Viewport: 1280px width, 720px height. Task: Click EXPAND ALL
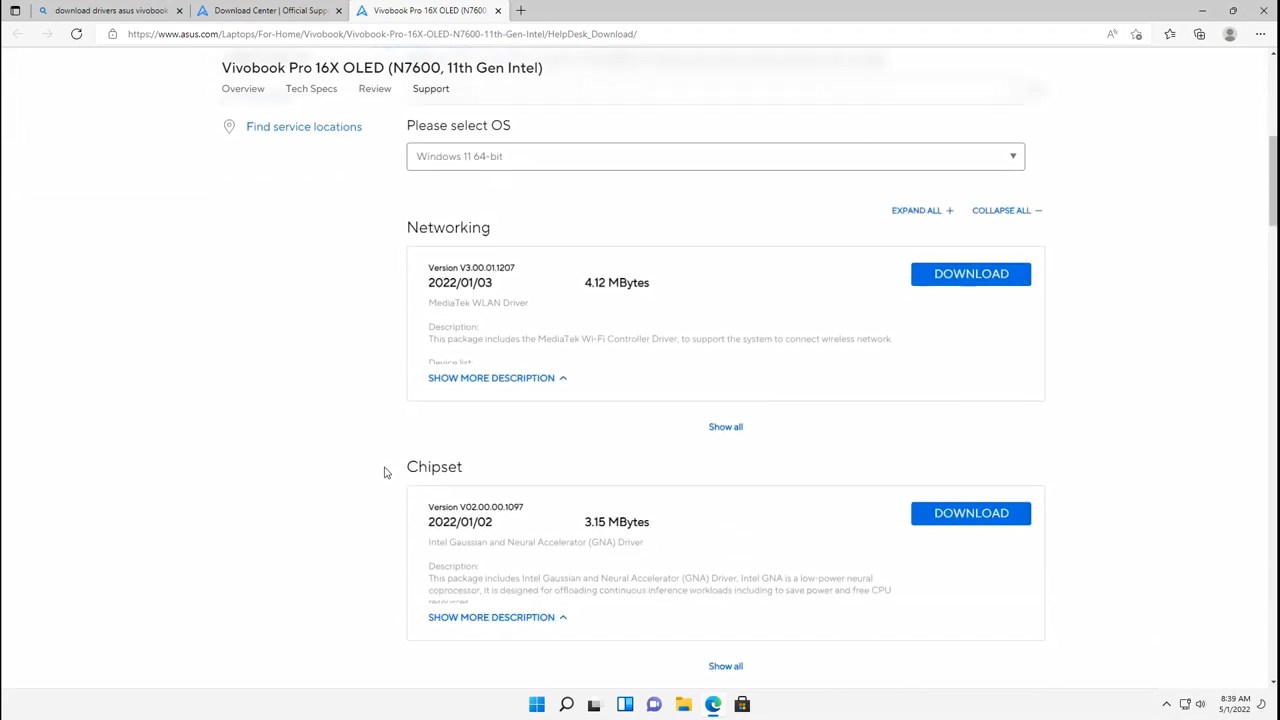(922, 211)
